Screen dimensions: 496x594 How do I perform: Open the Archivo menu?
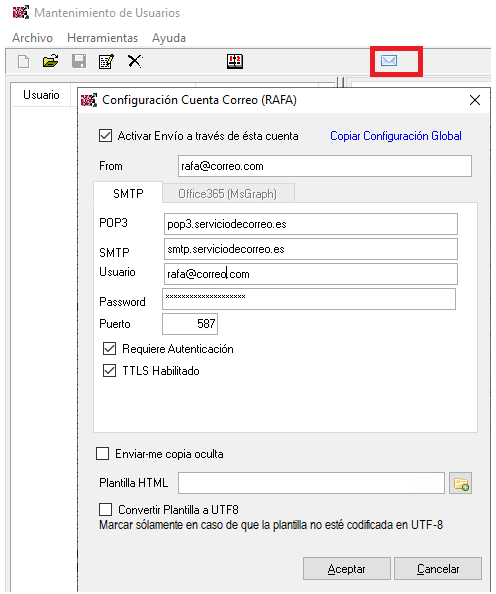(33, 38)
